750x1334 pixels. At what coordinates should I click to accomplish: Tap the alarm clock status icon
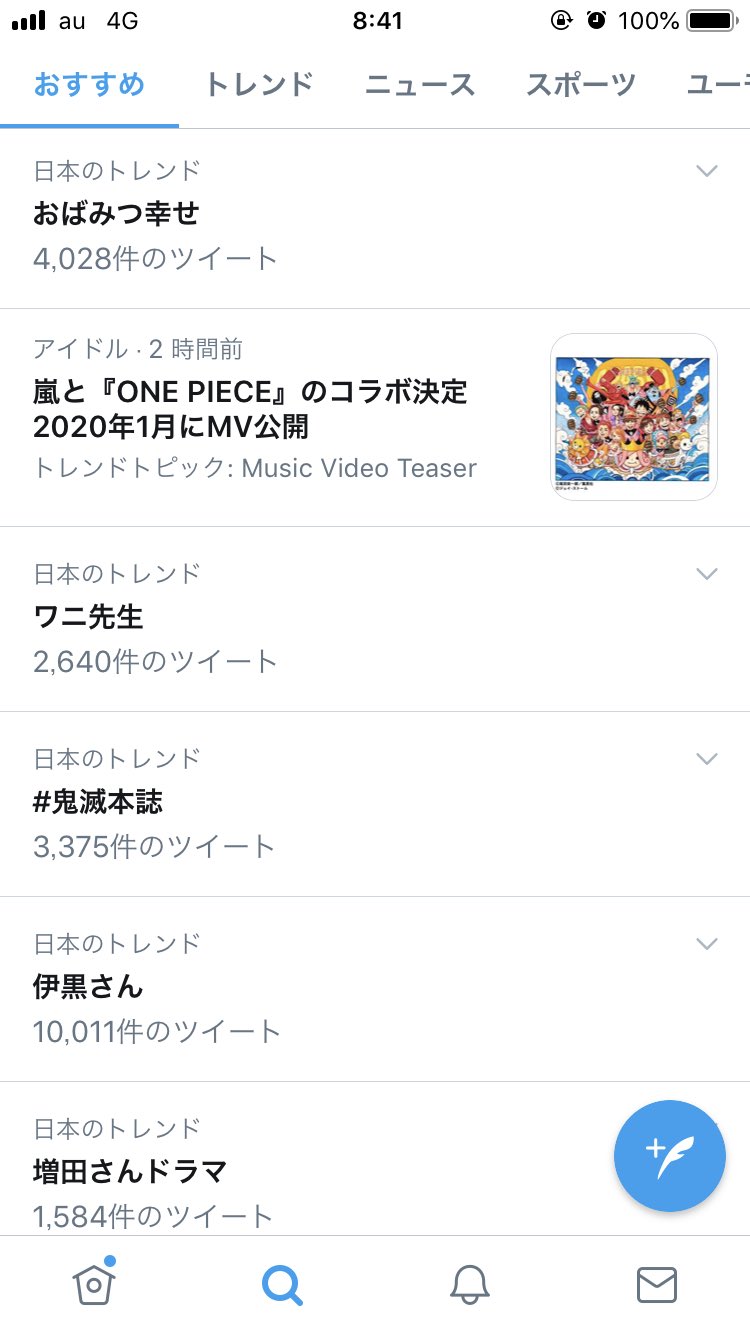tap(596, 21)
